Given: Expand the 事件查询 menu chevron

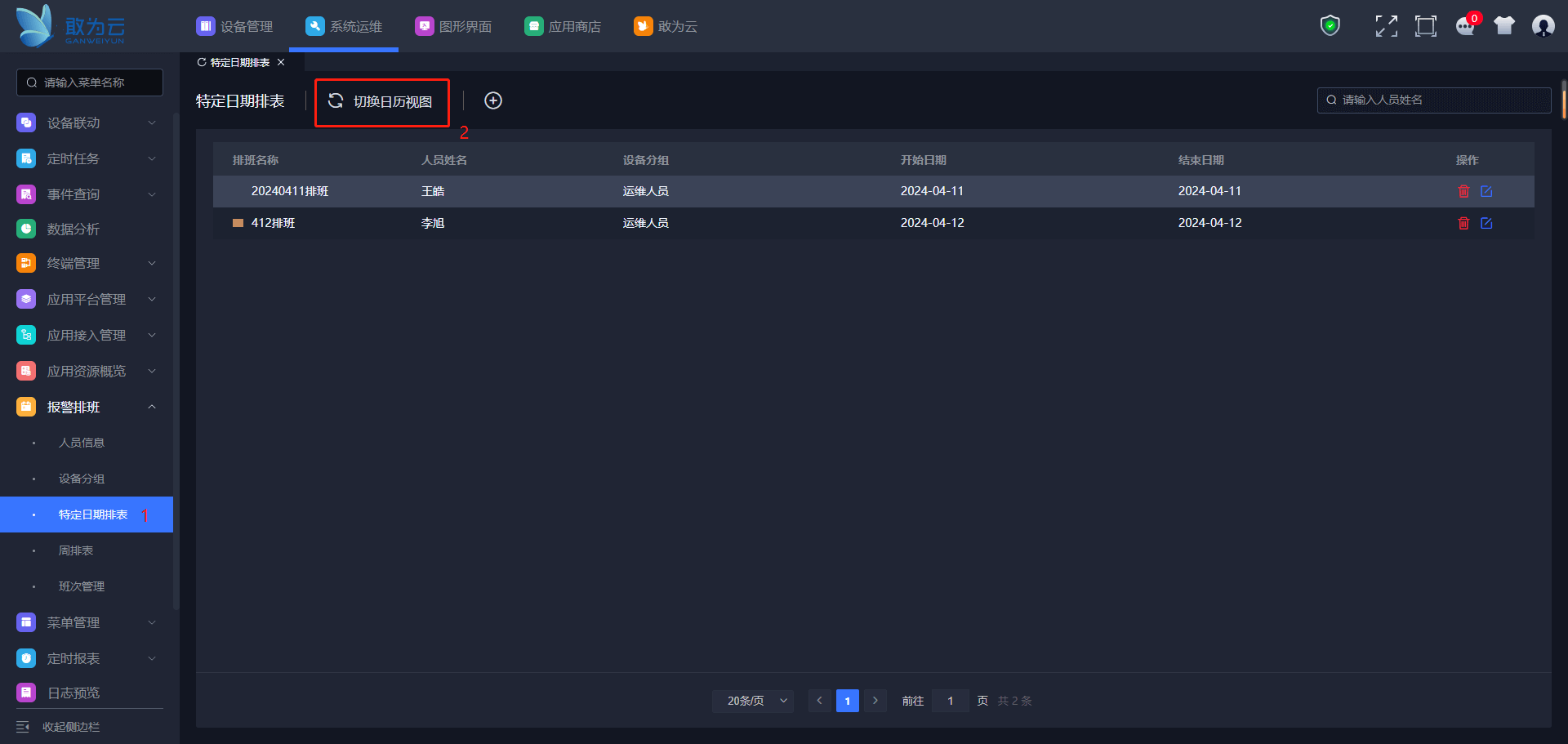Looking at the screenshot, I should click(152, 194).
